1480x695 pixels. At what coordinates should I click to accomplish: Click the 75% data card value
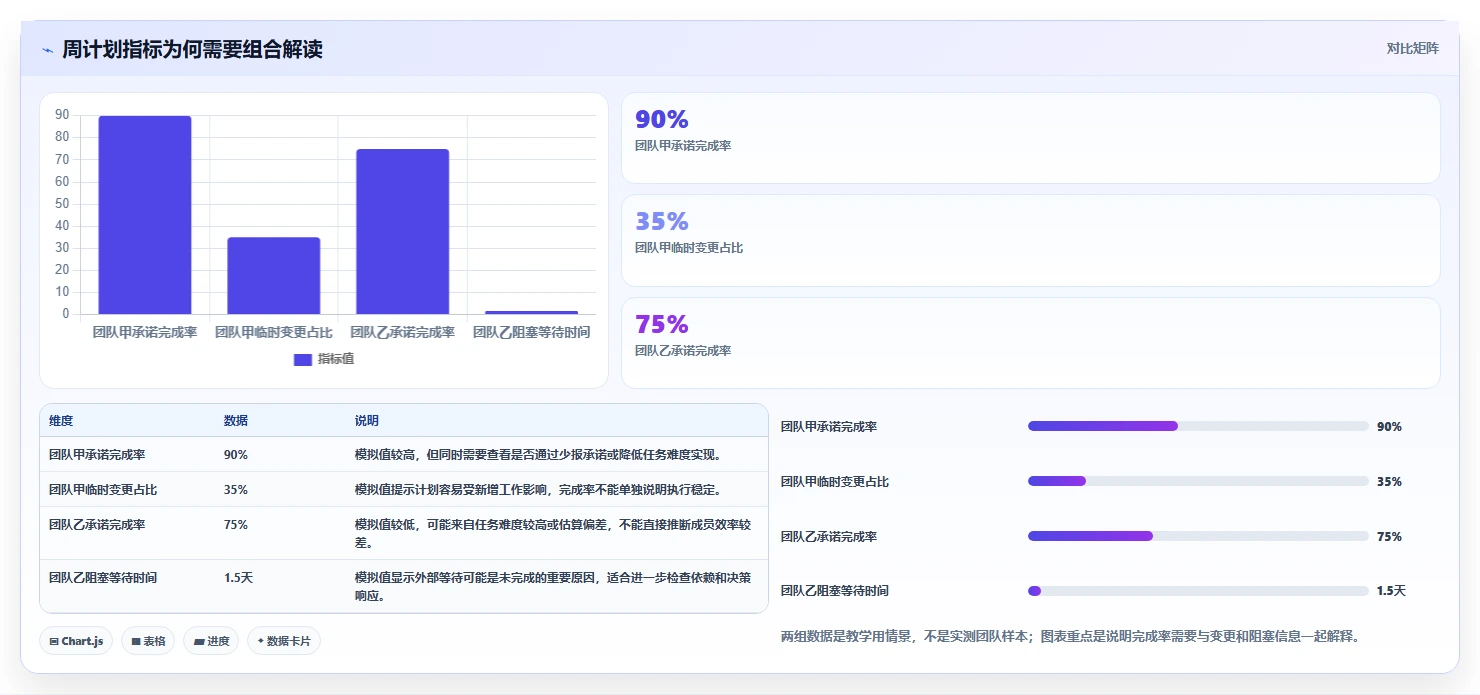coord(662,325)
